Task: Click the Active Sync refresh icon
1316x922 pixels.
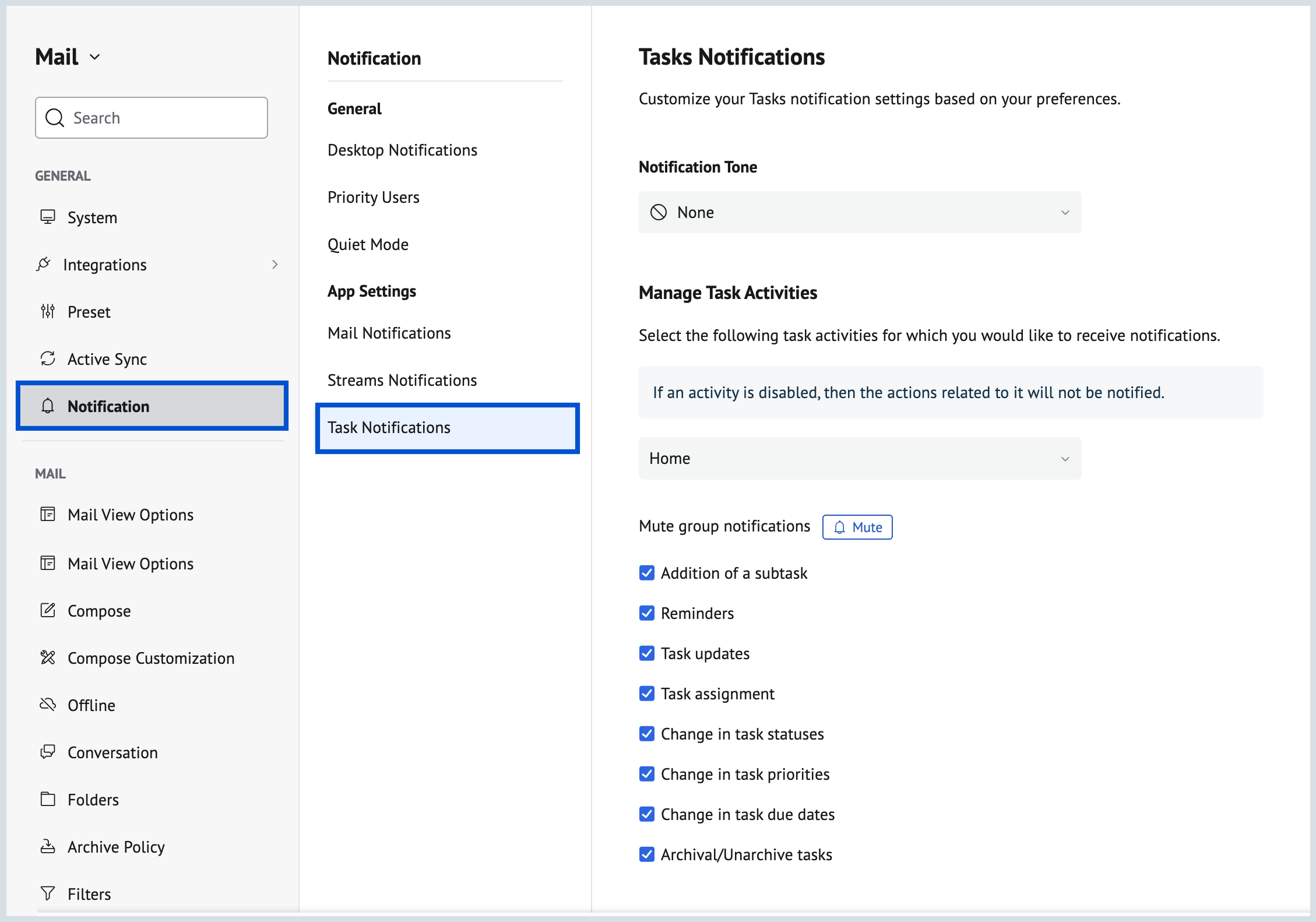Action: pos(48,359)
